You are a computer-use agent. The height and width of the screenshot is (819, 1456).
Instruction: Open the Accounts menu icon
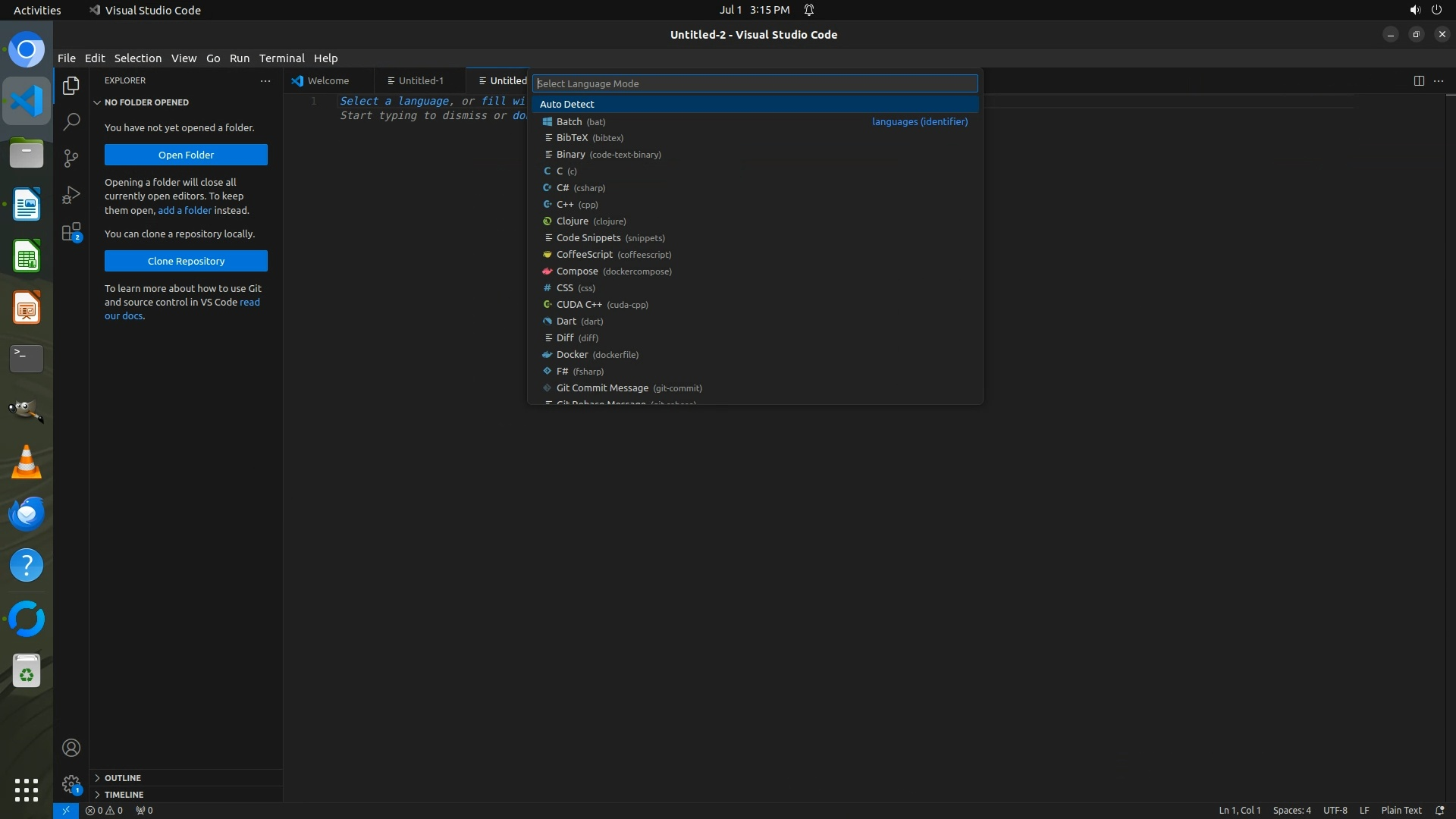click(x=71, y=748)
